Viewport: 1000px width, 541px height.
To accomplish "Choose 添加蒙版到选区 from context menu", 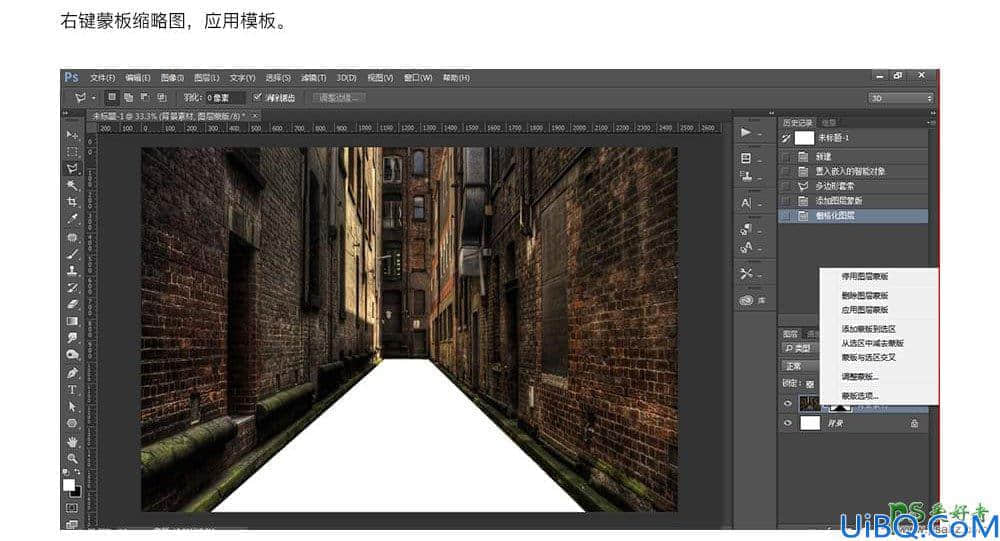I will (x=869, y=329).
